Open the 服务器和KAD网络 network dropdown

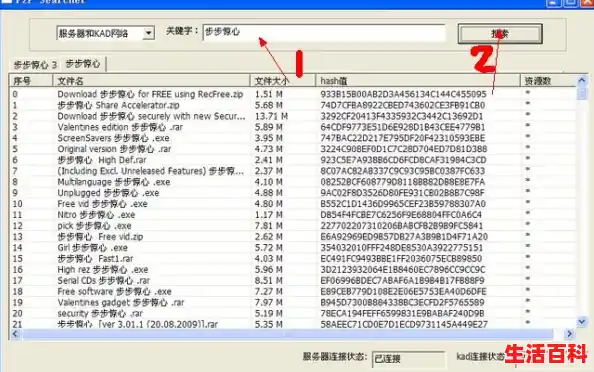(105, 33)
